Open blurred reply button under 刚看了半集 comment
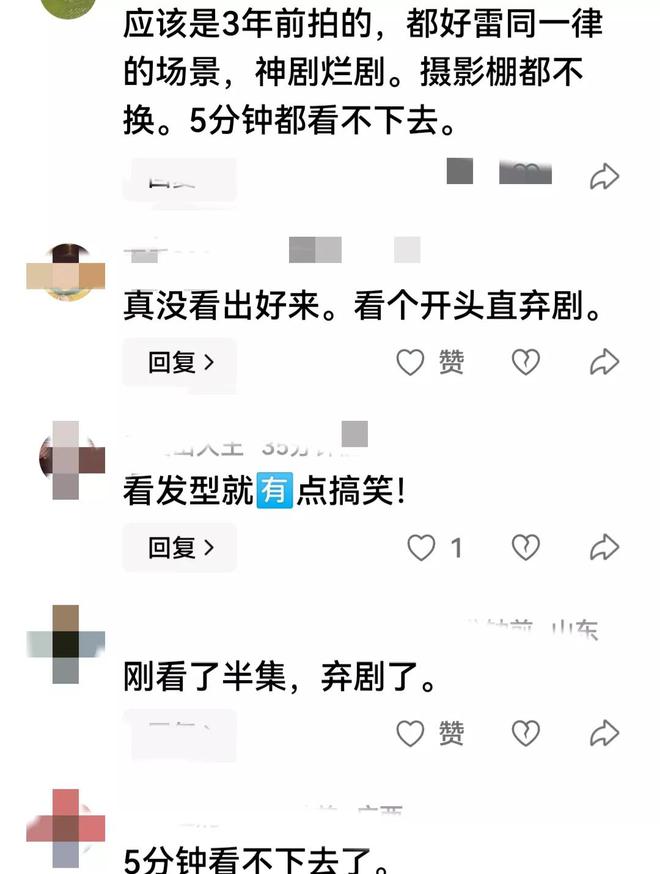 tap(179, 733)
